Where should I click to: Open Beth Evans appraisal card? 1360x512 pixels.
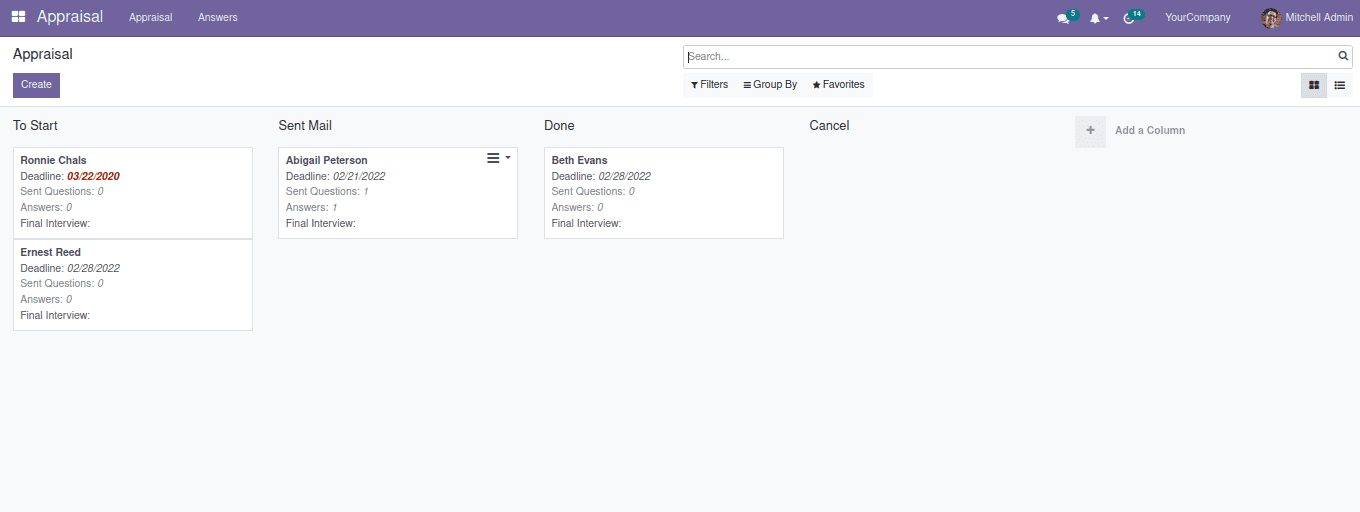tap(663, 192)
